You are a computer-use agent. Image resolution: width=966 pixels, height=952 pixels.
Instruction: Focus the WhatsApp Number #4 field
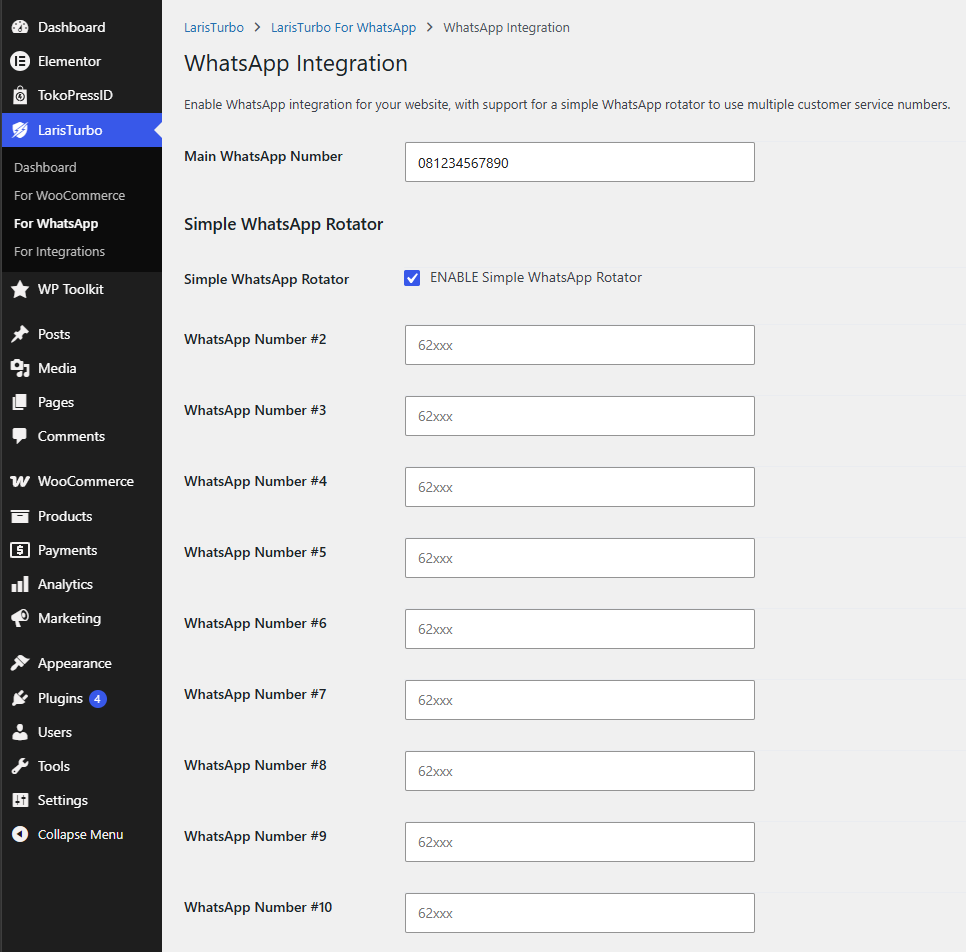click(x=579, y=487)
